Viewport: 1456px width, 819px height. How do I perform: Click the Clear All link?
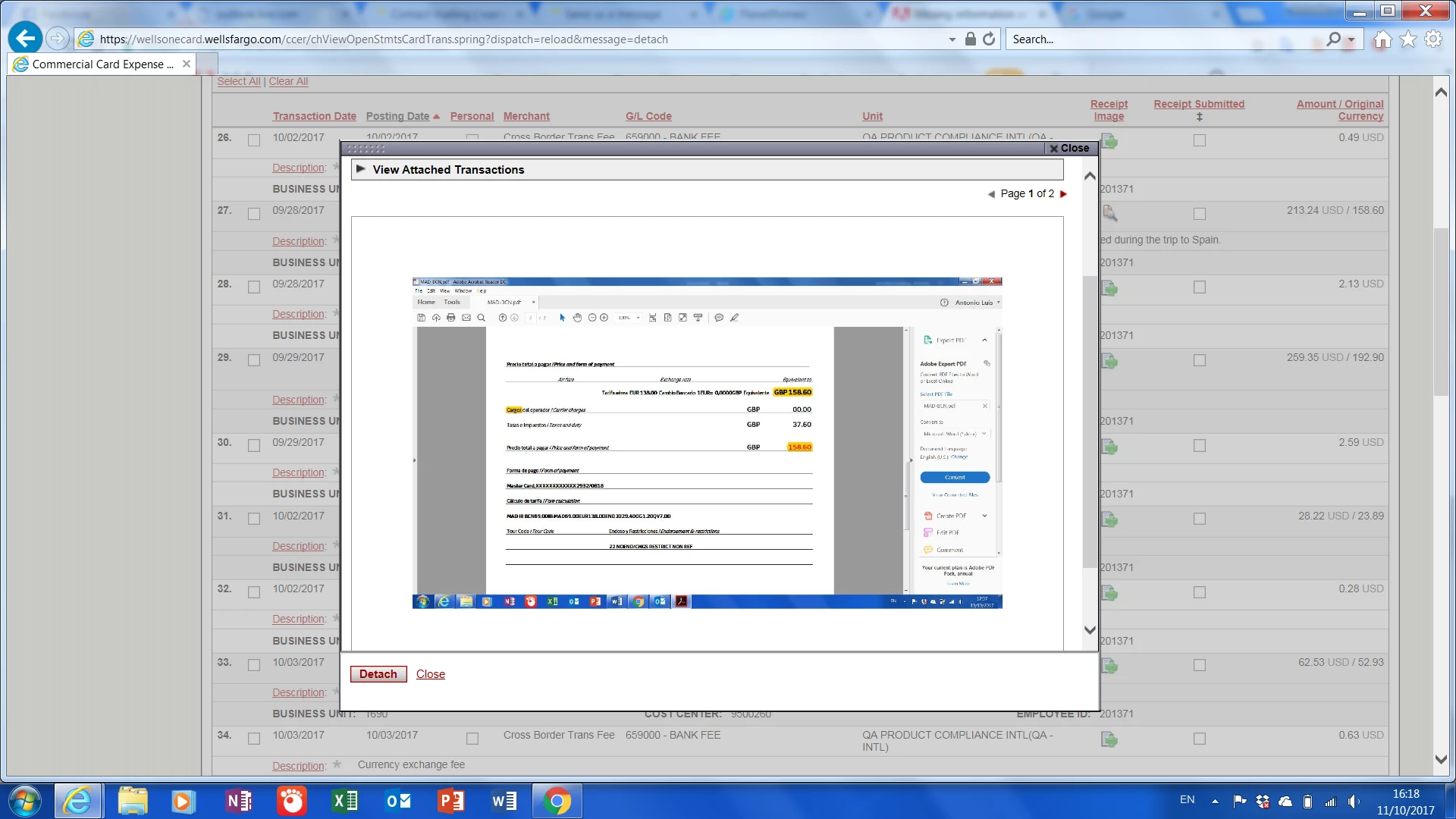point(288,81)
